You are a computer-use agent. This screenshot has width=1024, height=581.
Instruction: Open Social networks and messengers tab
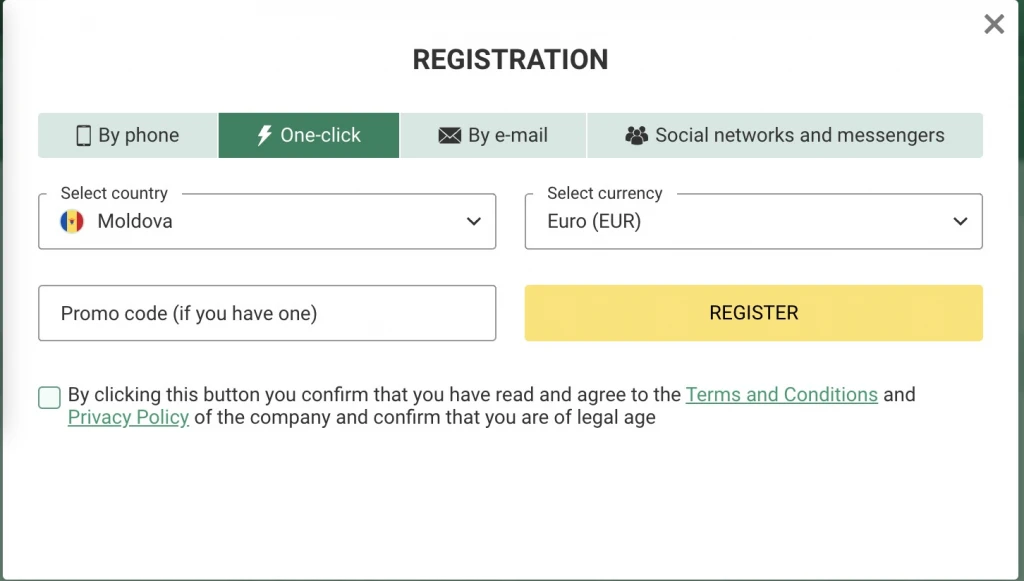pyautogui.click(x=785, y=136)
